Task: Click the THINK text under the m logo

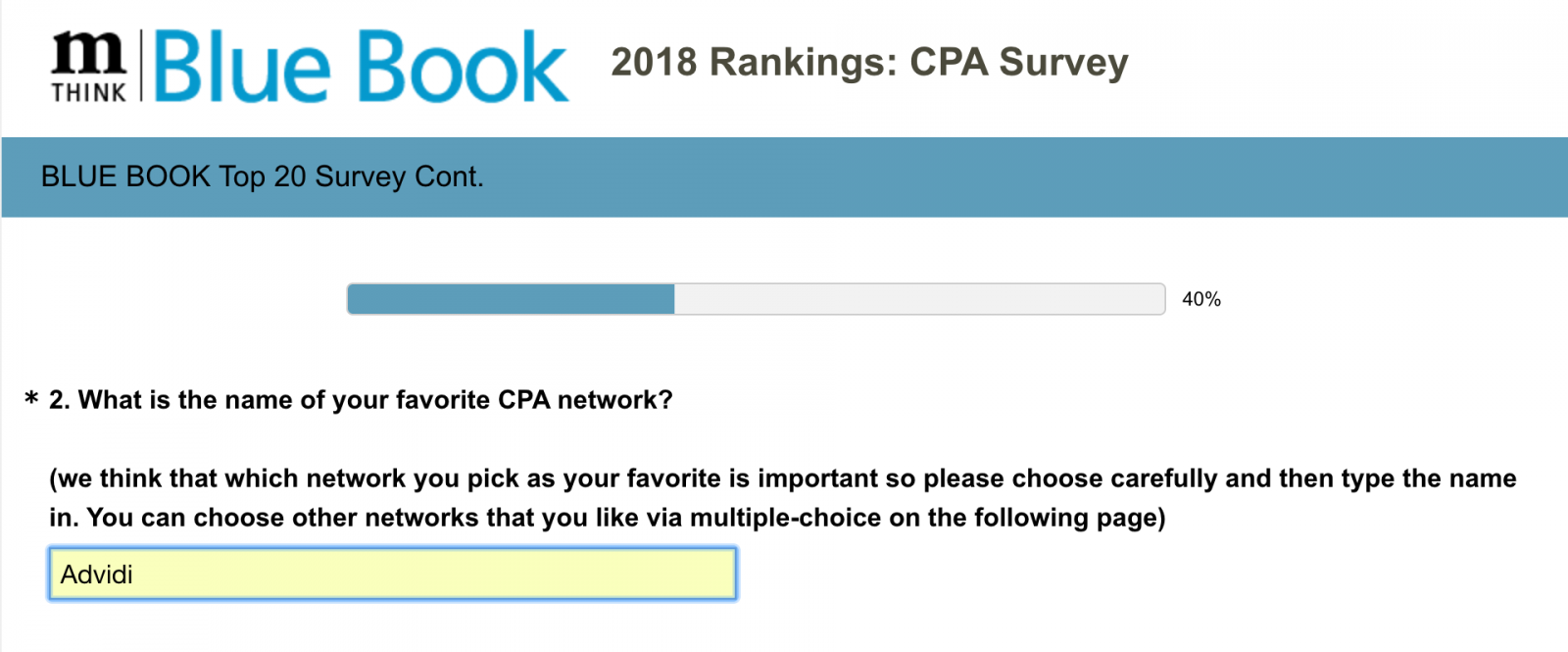Action: (x=89, y=92)
